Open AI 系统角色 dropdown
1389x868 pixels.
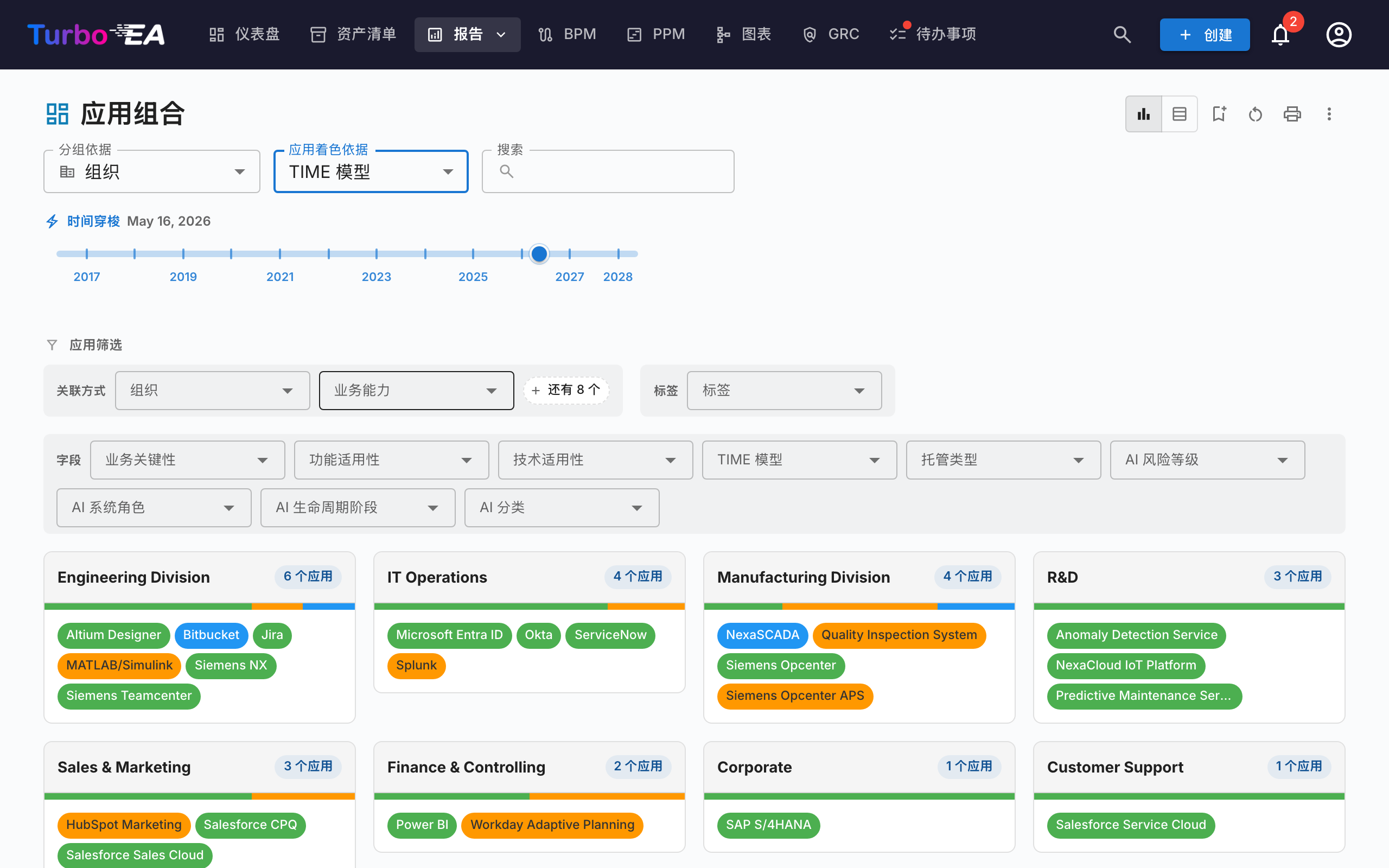(154, 507)
